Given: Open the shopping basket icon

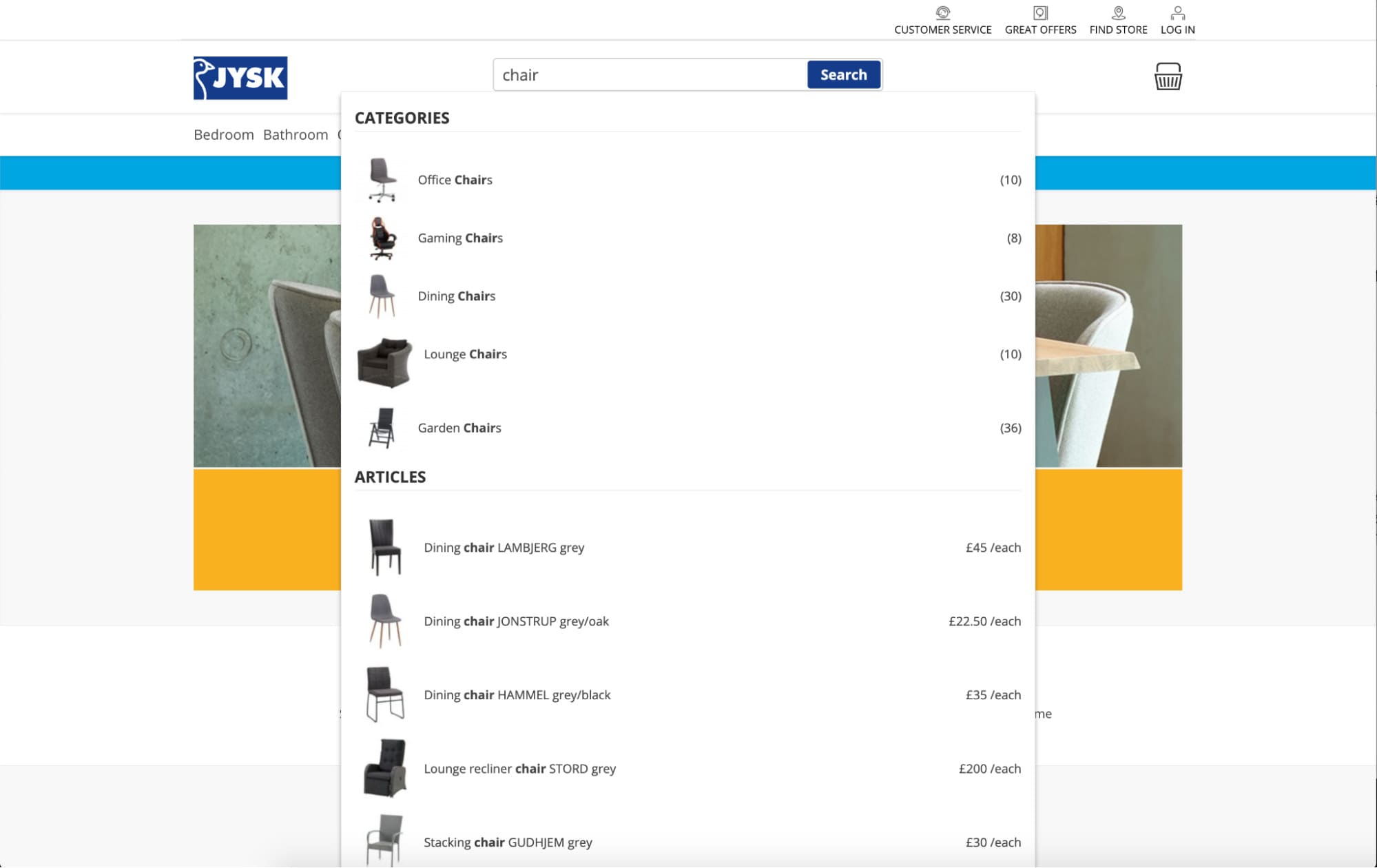Looking at the screenshot, I should click(x=1168, y=76).
